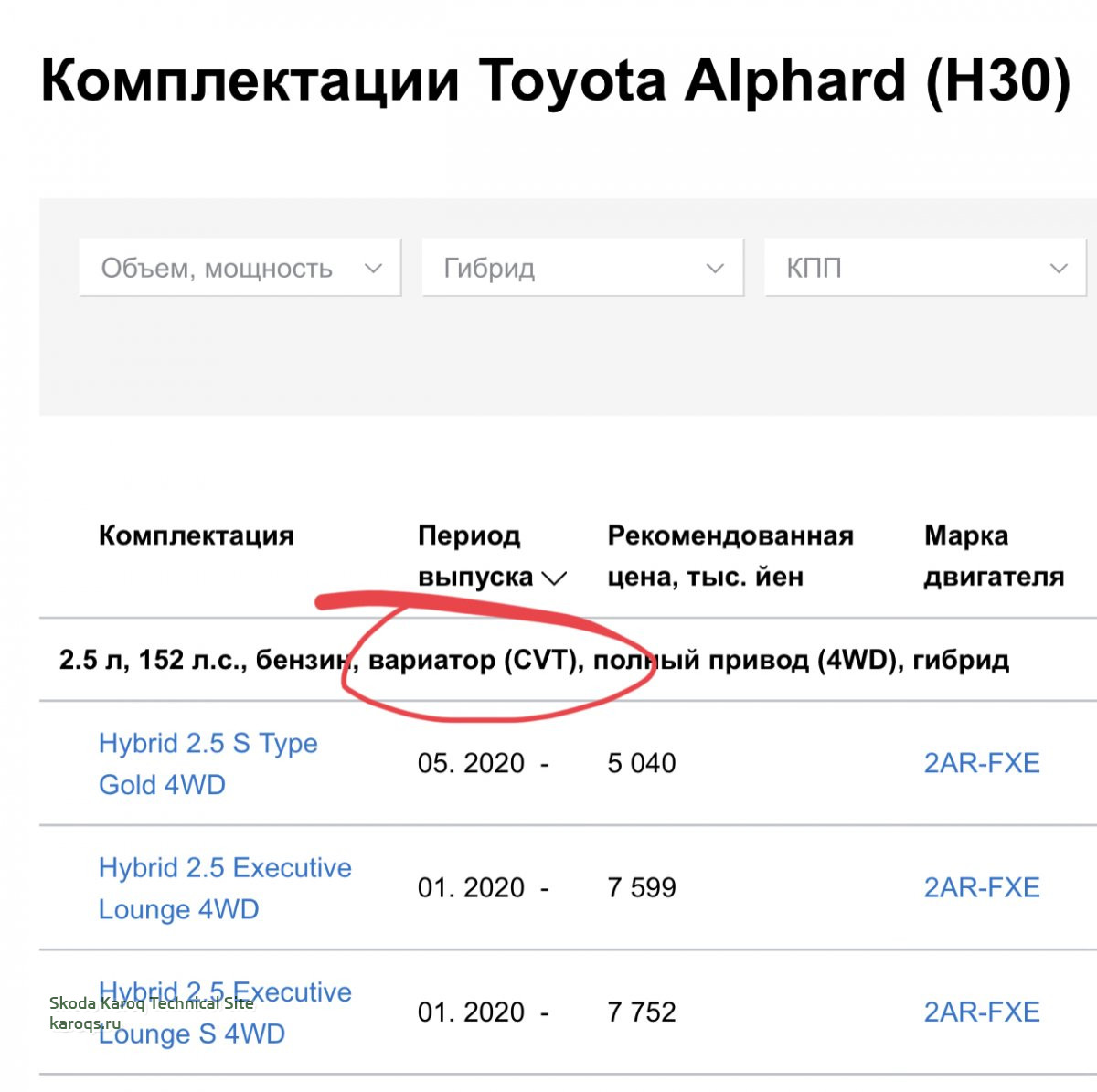
Task: Open Hybrid 2.5 S Type Gold 4WD link
Action: tap(208, 764)
